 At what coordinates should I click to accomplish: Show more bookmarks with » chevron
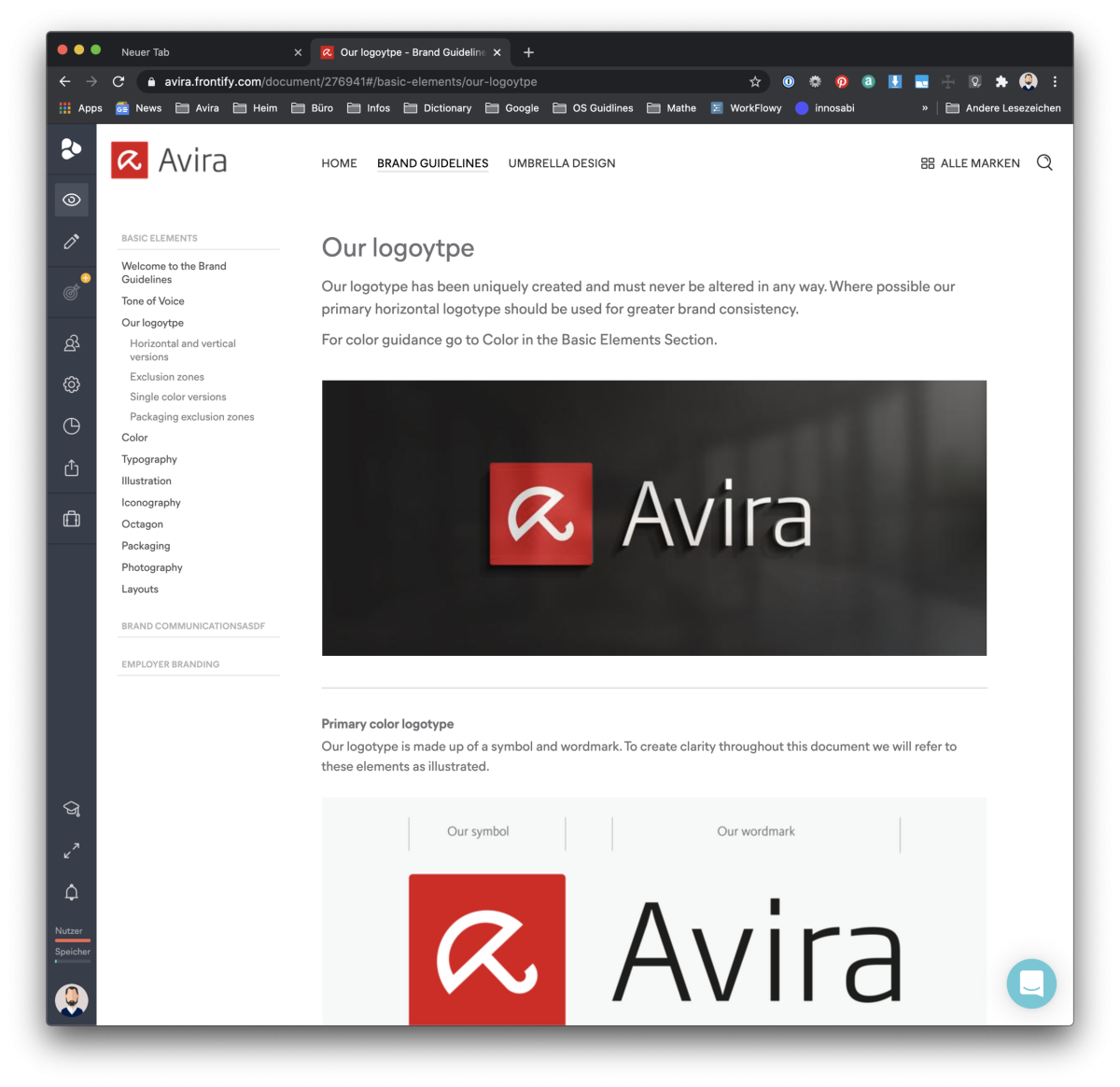pos(925,108)
